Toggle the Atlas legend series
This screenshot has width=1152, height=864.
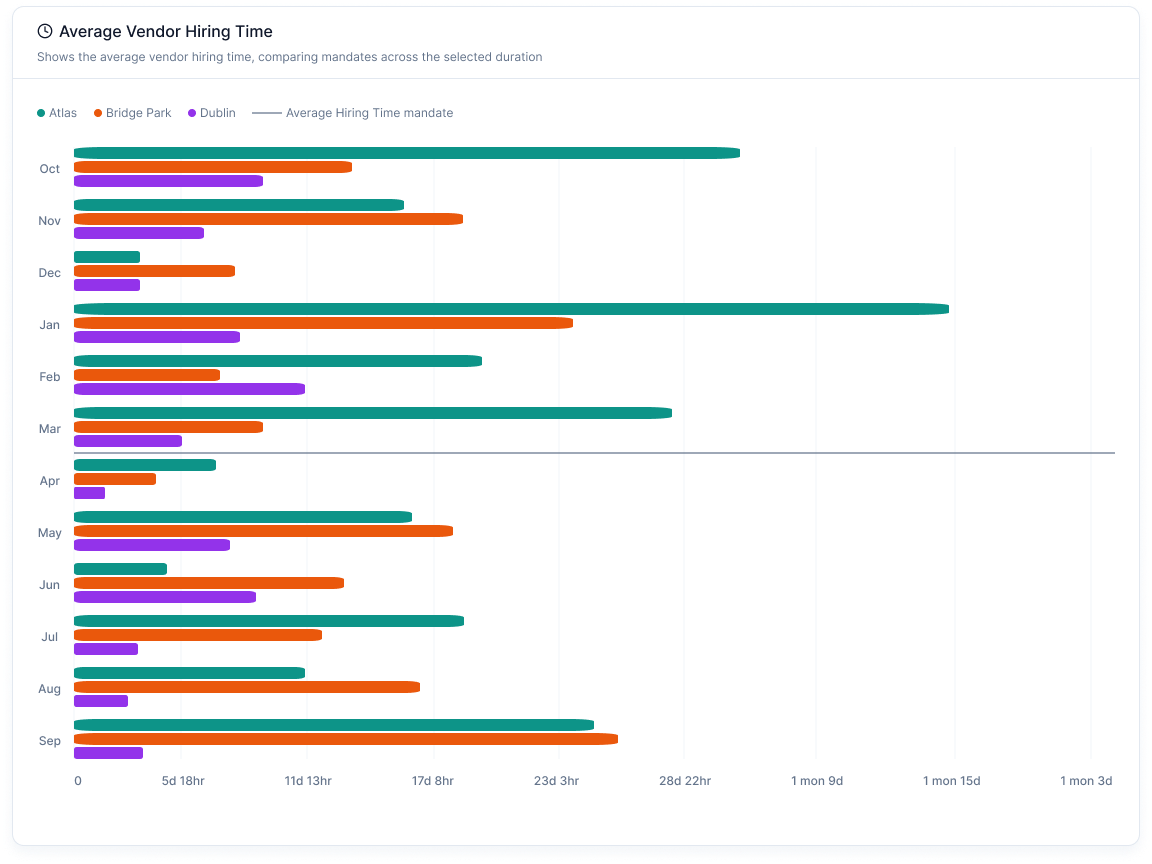(x=62, y=113)
